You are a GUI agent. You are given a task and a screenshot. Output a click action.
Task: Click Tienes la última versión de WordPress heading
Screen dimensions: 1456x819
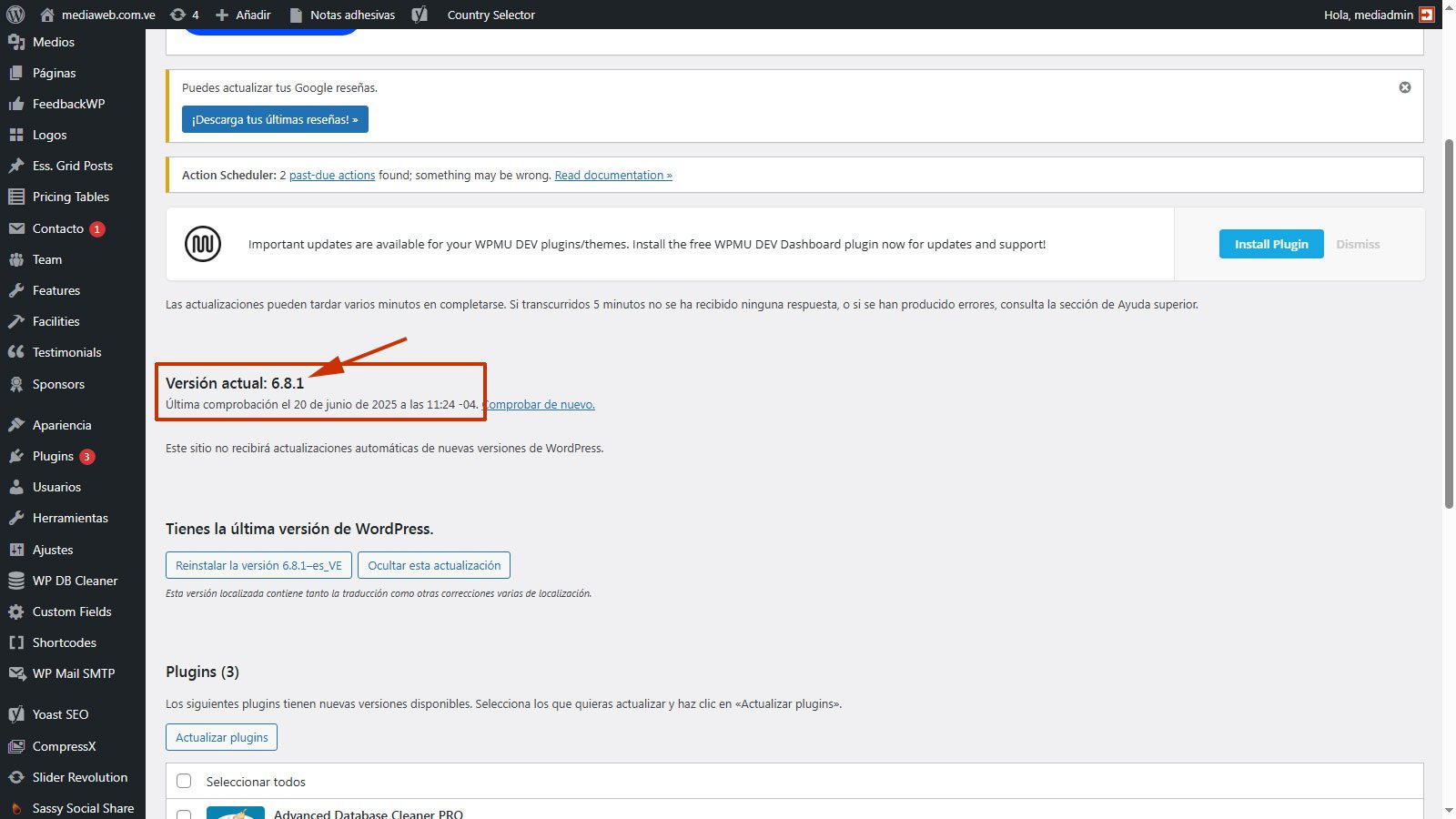coord(299,529)
